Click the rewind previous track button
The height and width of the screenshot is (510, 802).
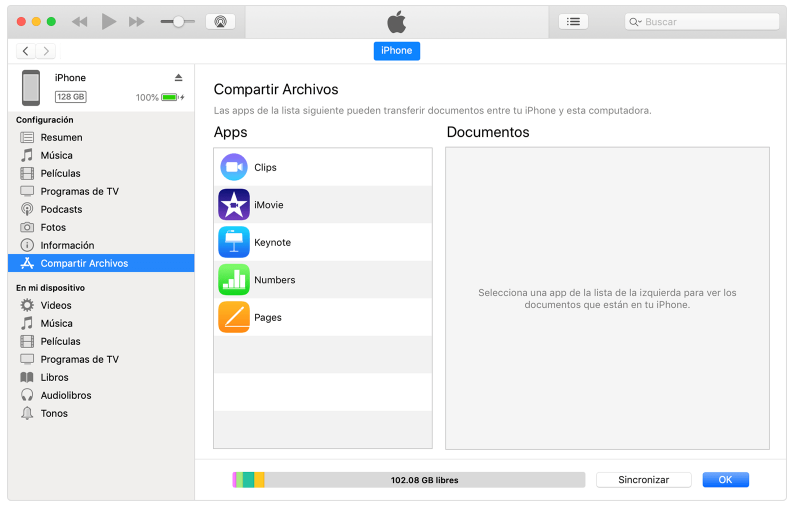pos(80,21)
